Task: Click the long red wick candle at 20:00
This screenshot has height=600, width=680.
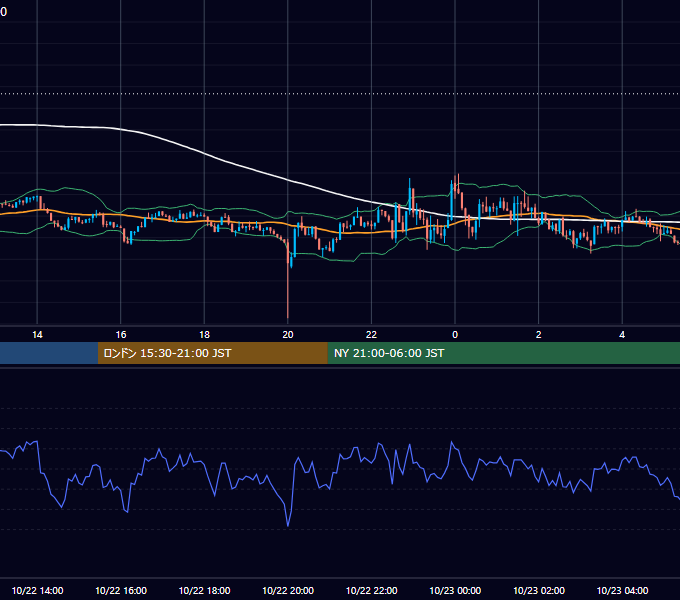Action: [288, 280]
